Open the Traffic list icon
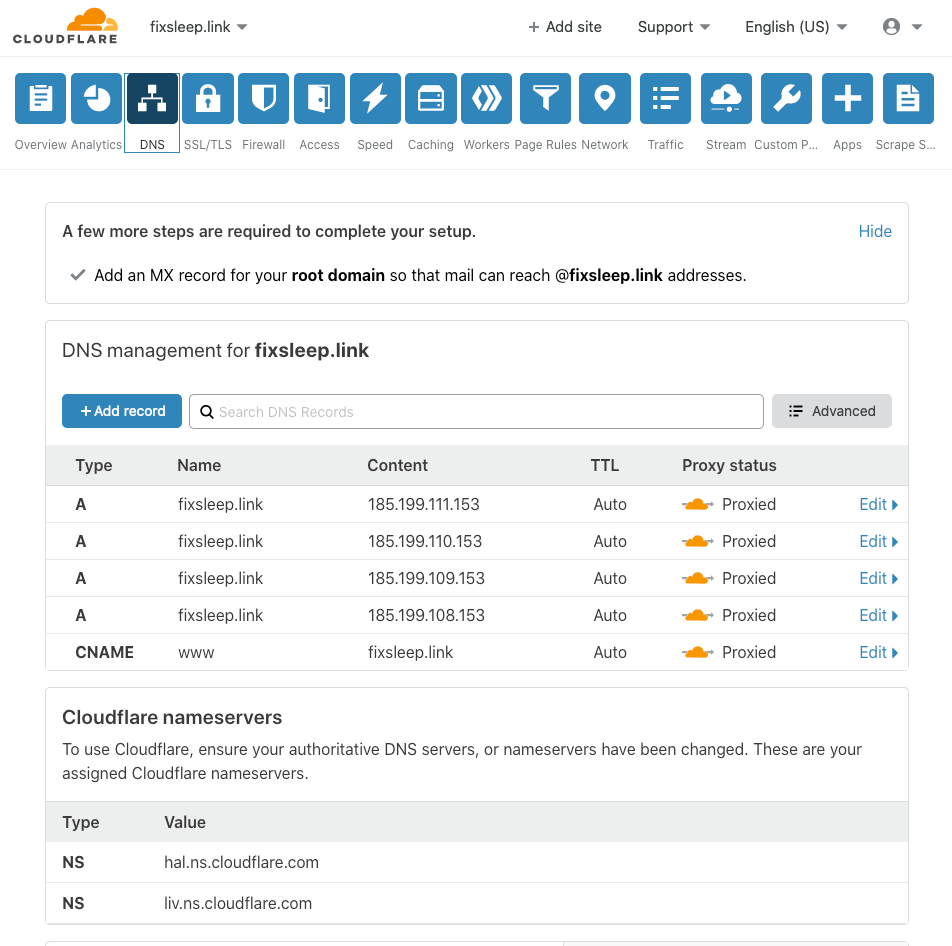Image resolution: width=952 pixels, height=946 pixels. click(x=665, y=98)
